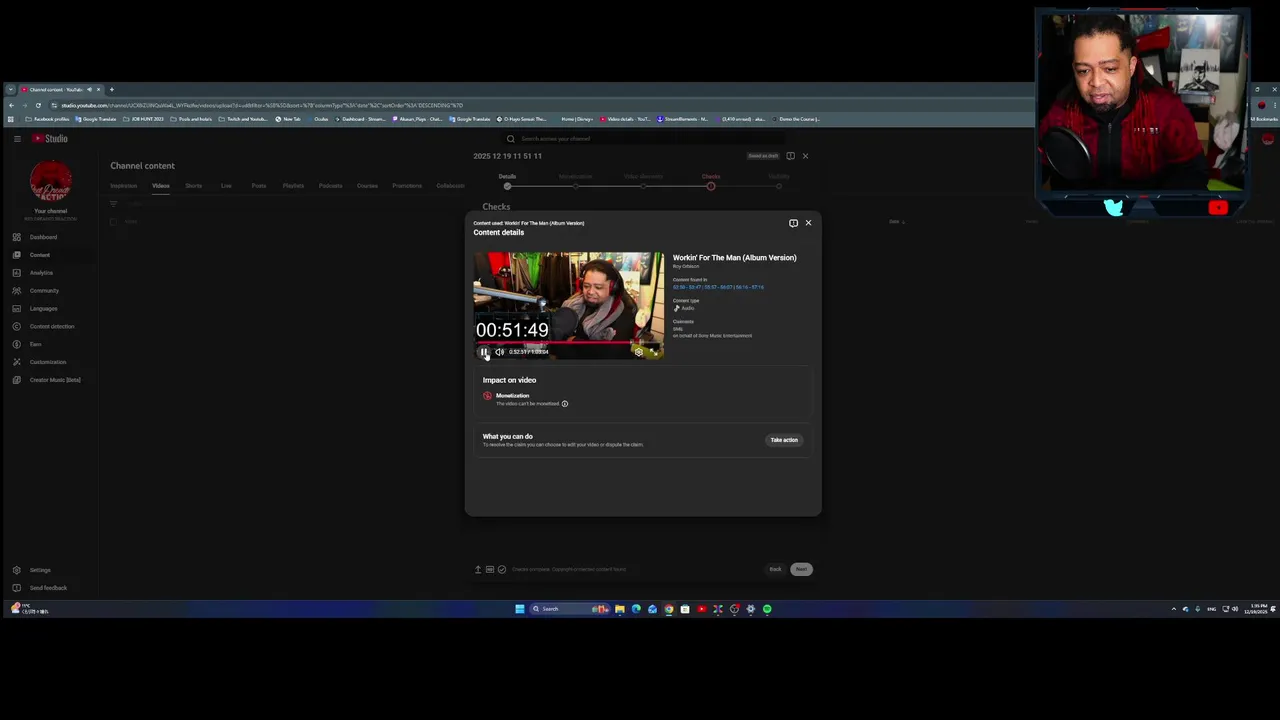Expand preview video to fullscreen

click(x=653, y=352)
